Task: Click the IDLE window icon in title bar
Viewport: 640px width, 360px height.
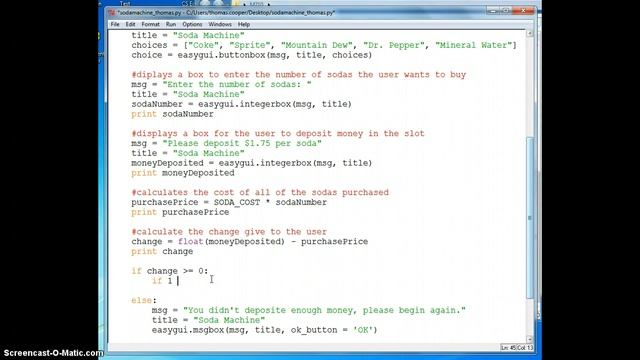Action: pyautogui.click(x=112, y=13)
